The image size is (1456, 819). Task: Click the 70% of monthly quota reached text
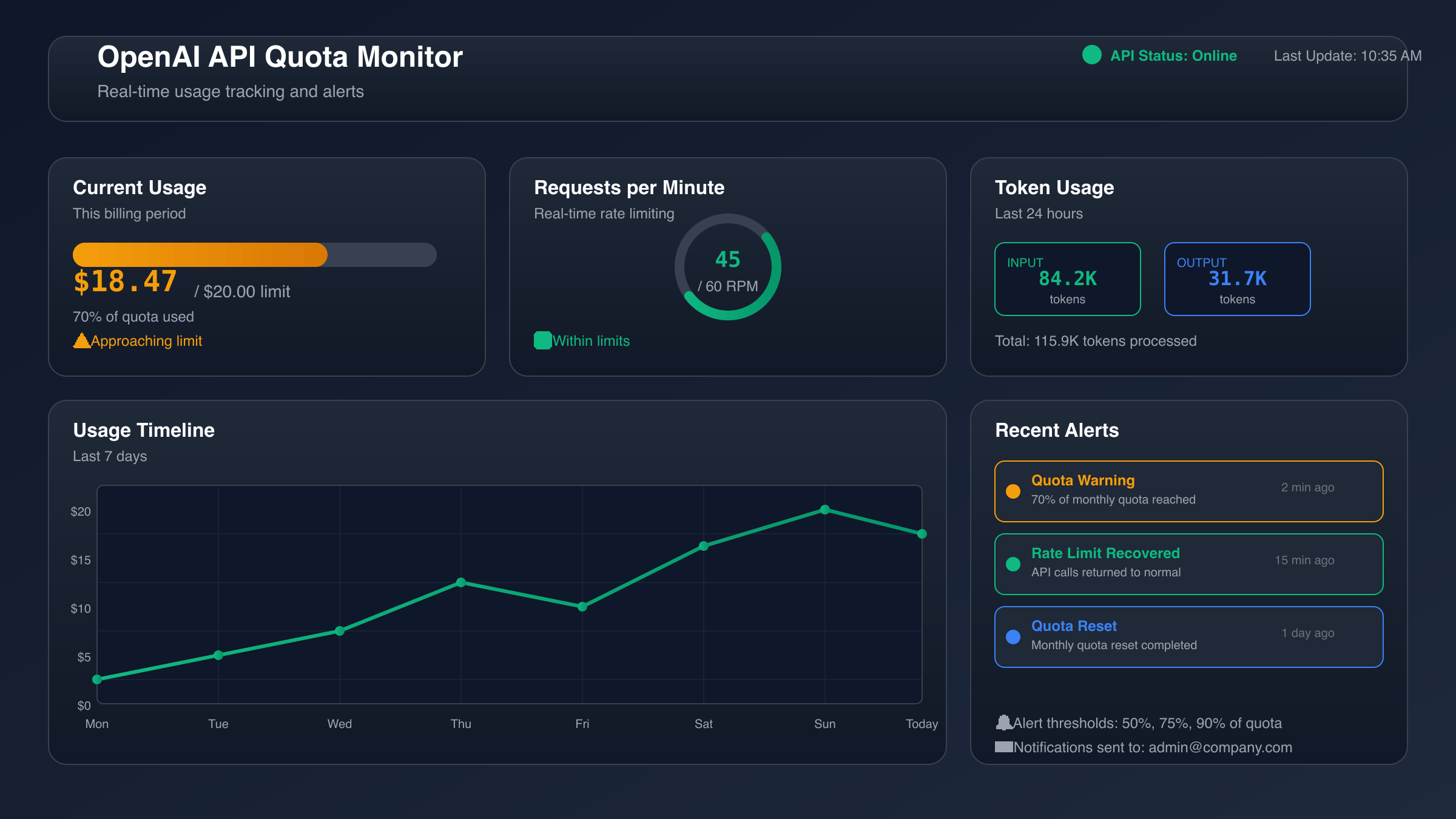click(1113, 499)
